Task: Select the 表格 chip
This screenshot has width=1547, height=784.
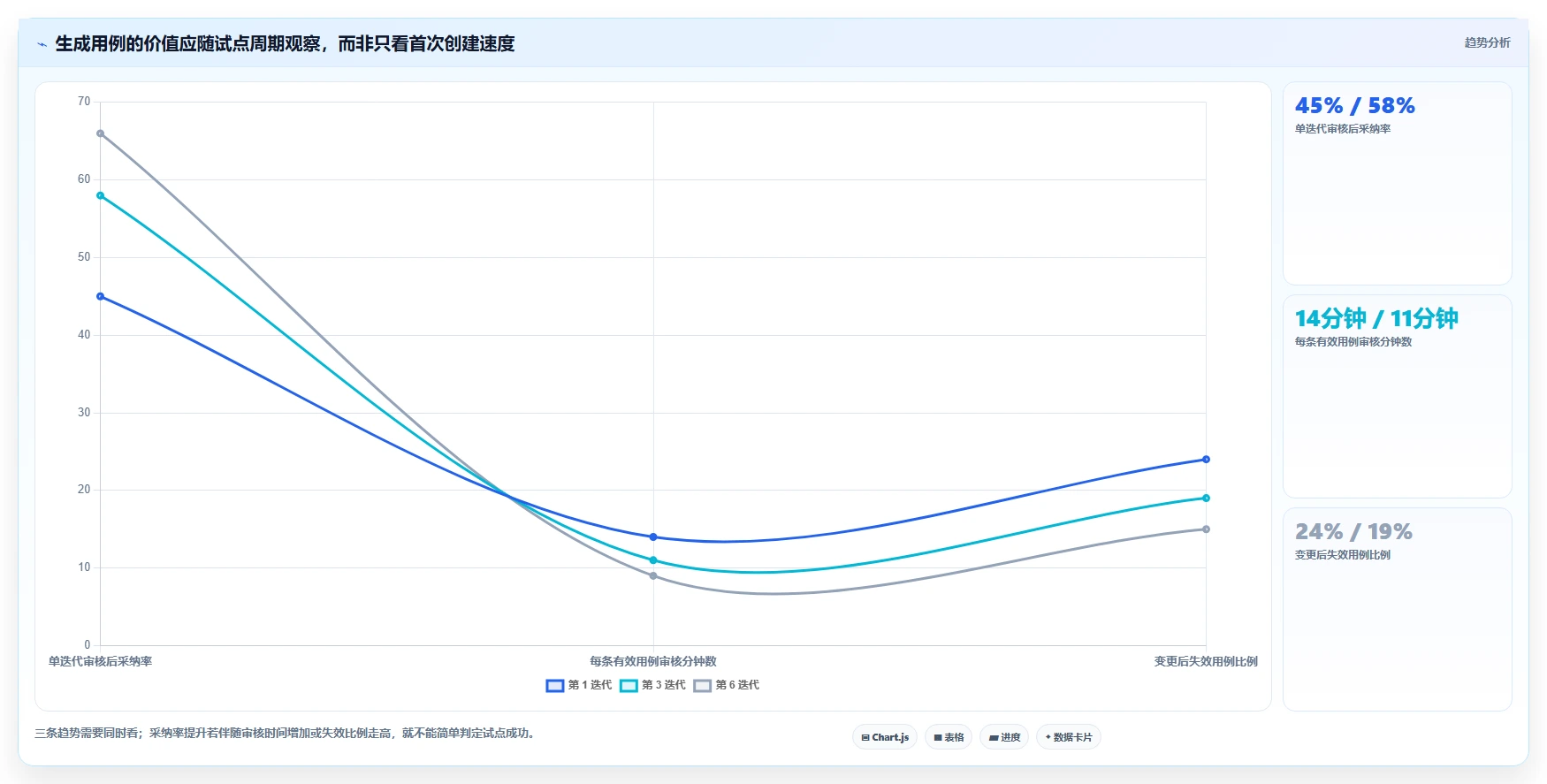Action: (949, 737)
